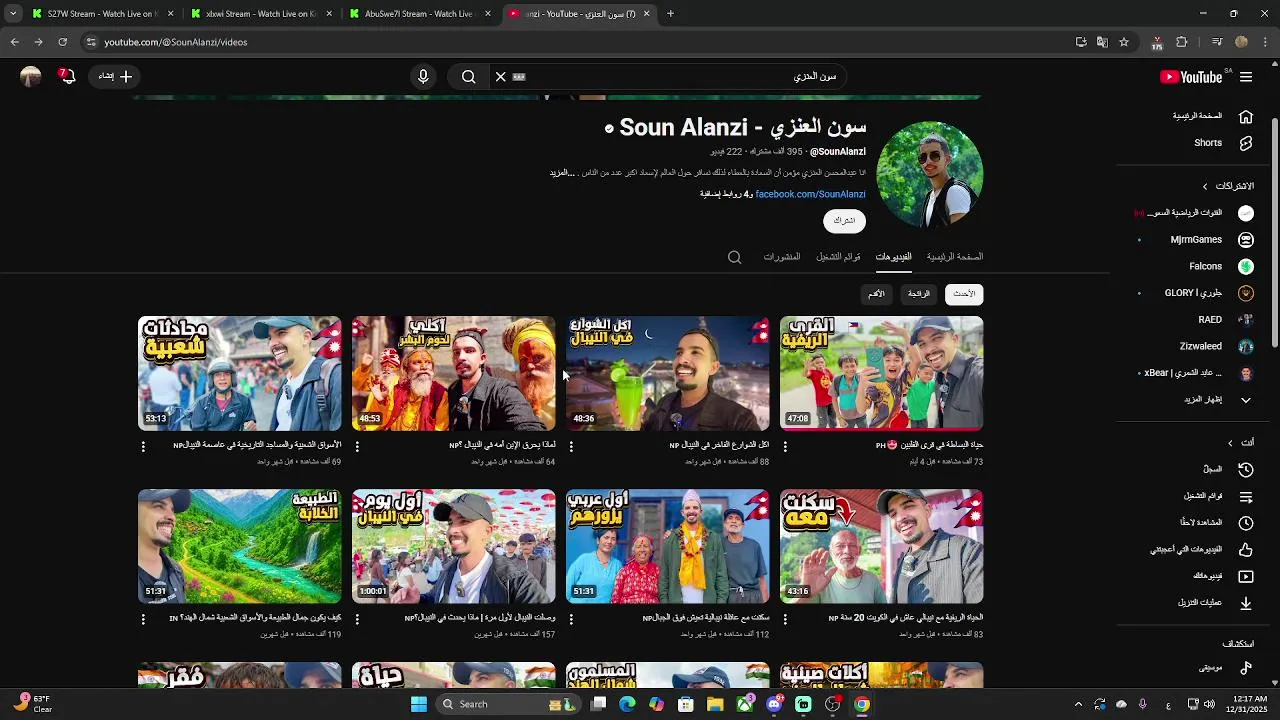Click the "إنشاء" create button
The width and height of the screenshot is (1280, 720).
coord(115,76)
